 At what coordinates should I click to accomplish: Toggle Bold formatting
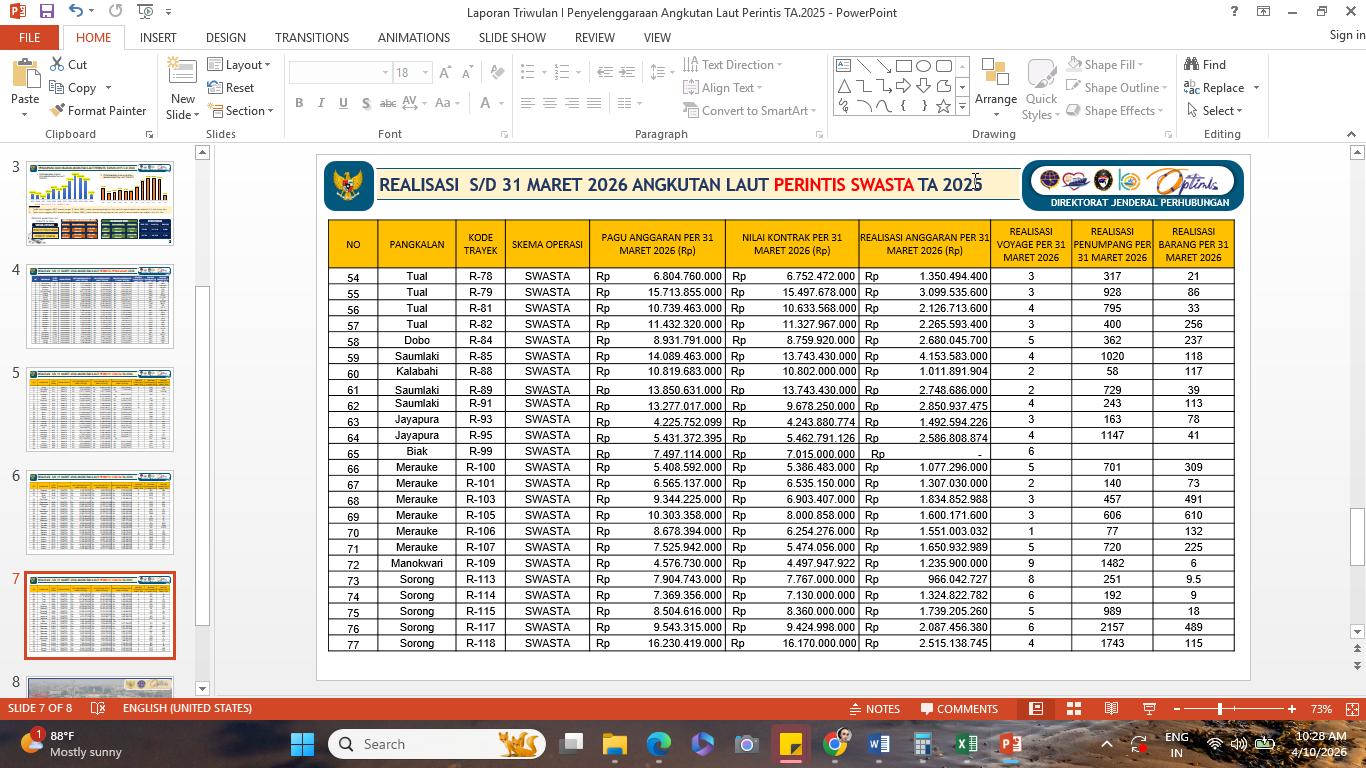pos(299,103)
